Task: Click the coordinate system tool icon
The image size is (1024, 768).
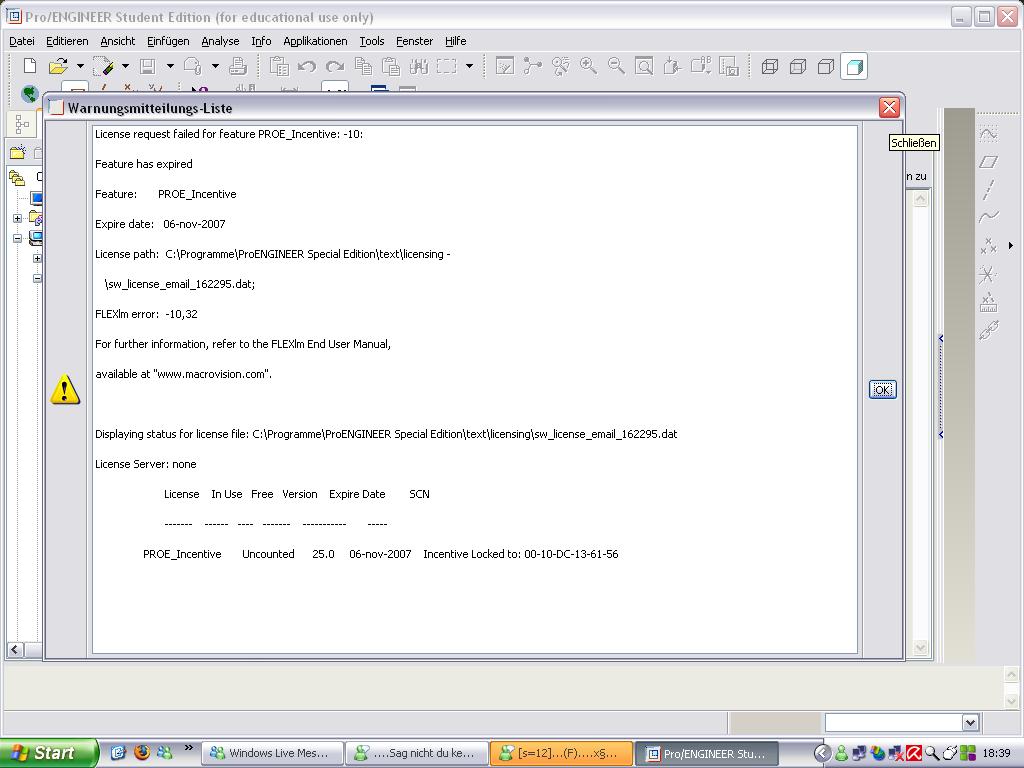Action: coord(989,274)
